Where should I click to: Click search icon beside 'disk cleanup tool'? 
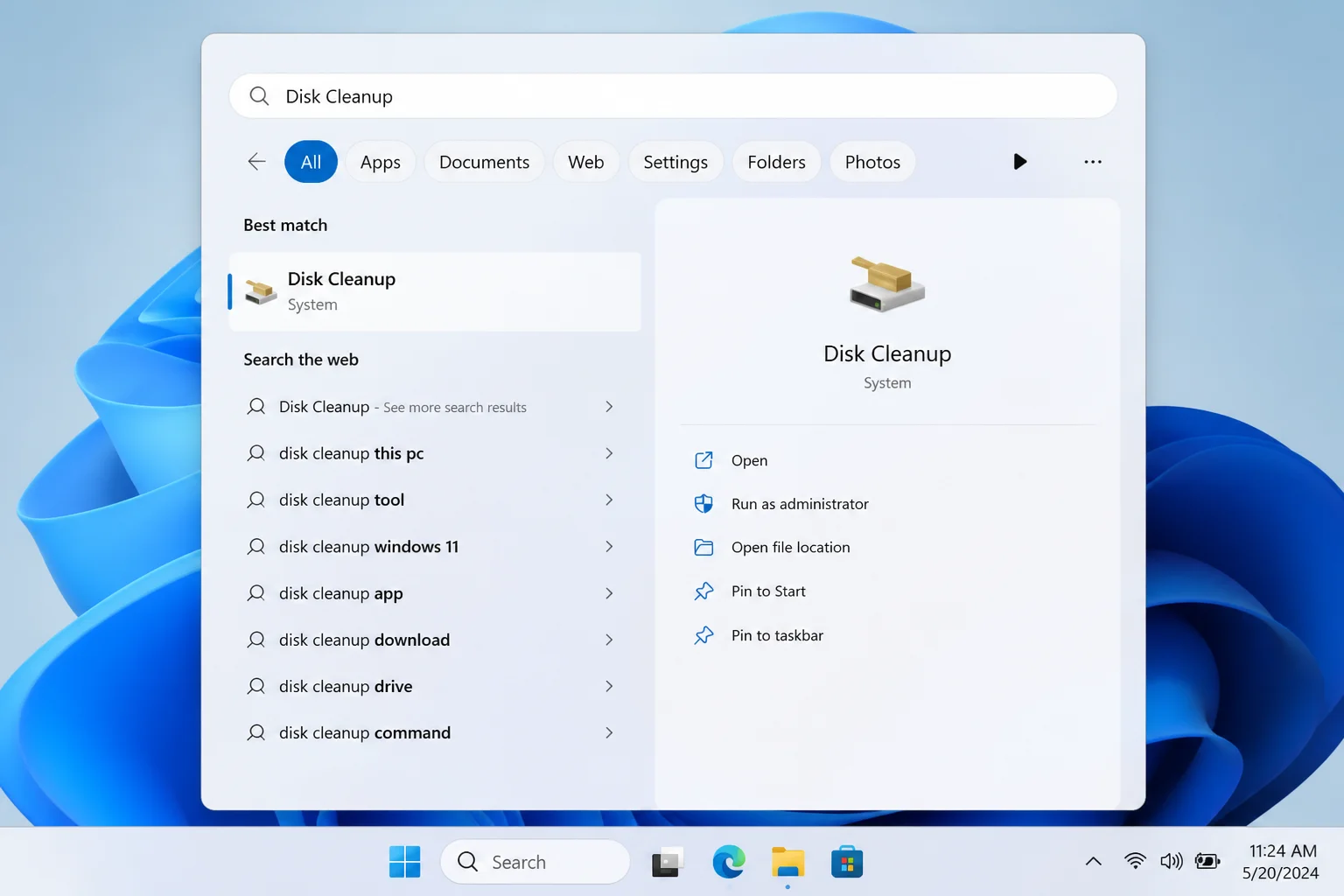(255, 500)
